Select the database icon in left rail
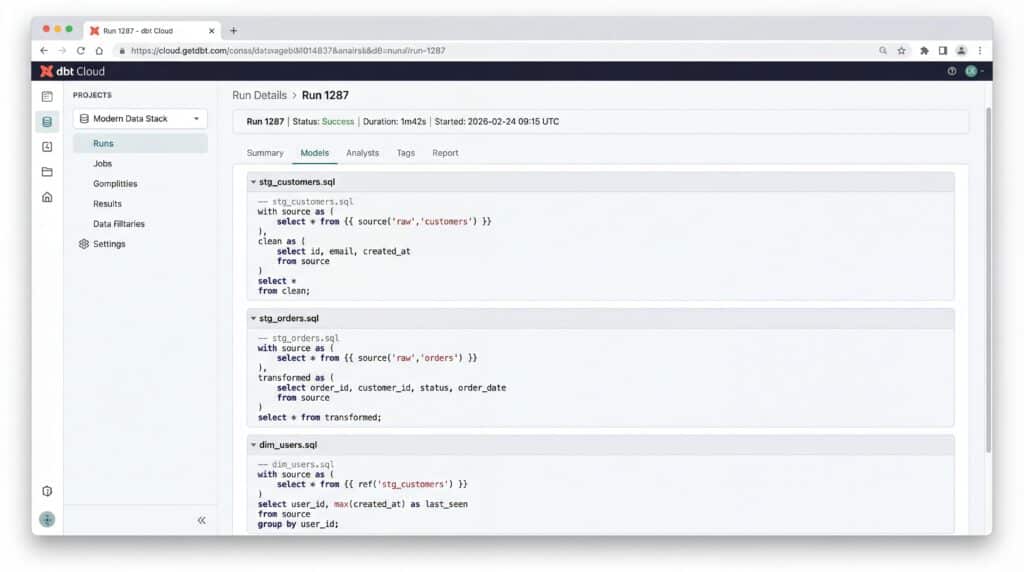 coord(47,121)
